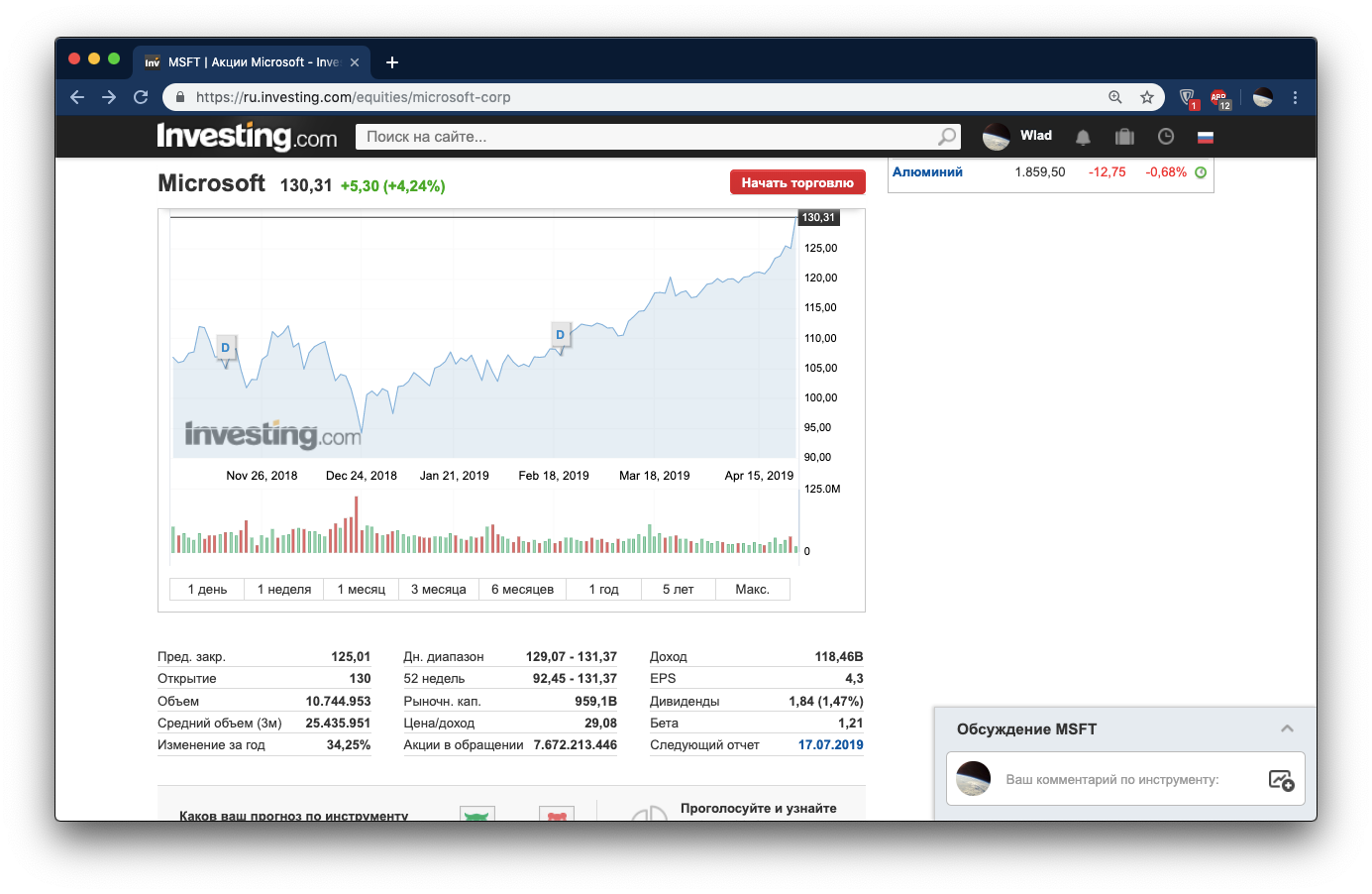The width and height of the screenshot is (1372, 894).
Task: Select the 5 лет chart range
Action: [x=679, y=589]
